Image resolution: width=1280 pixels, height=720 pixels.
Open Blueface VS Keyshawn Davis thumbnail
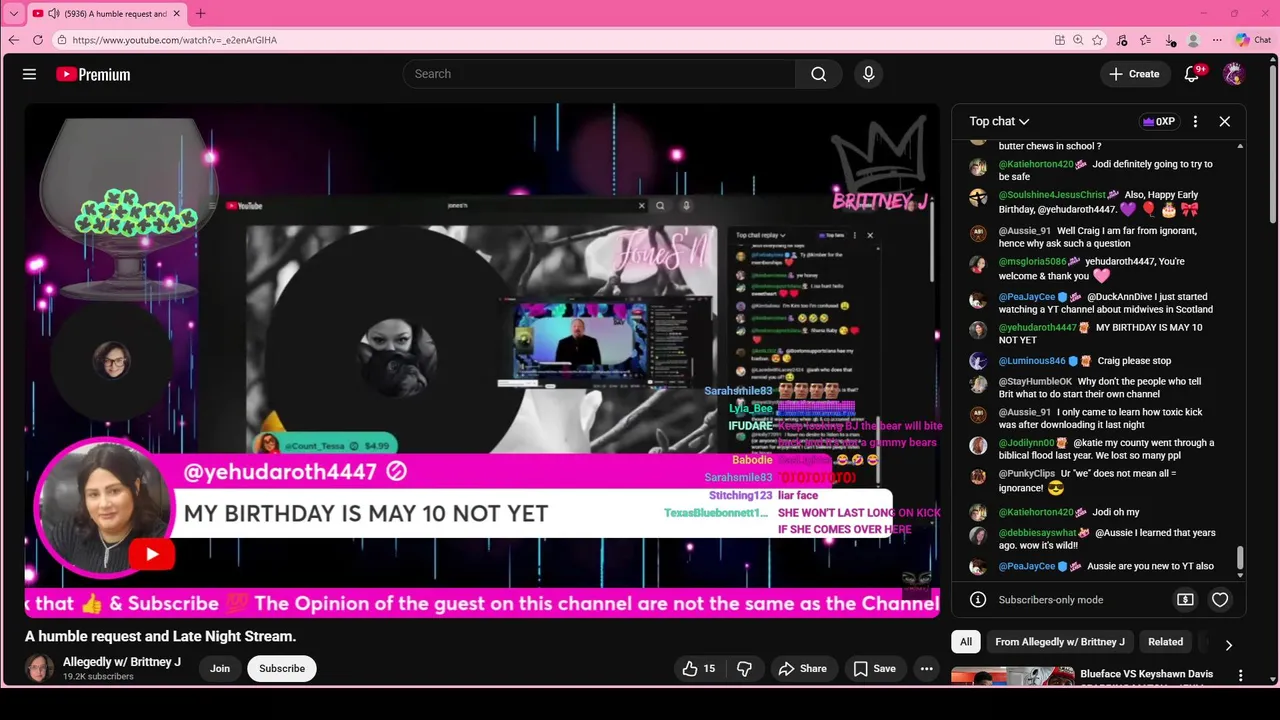pos(1012,676)
